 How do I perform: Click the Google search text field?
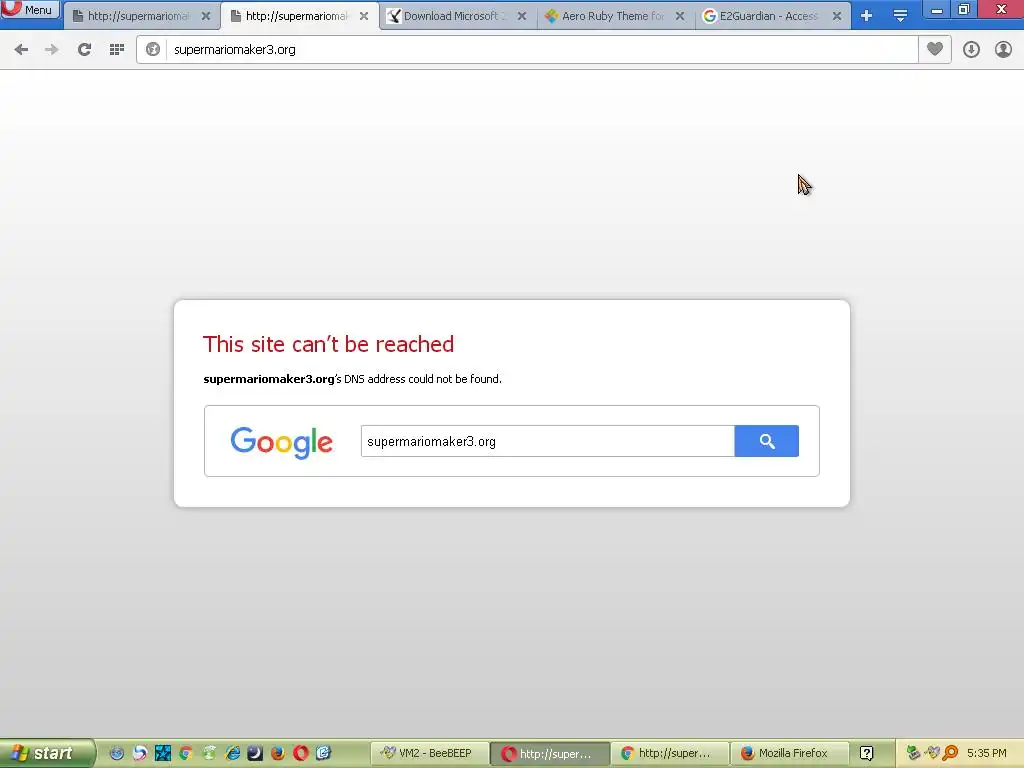(547, 441)
